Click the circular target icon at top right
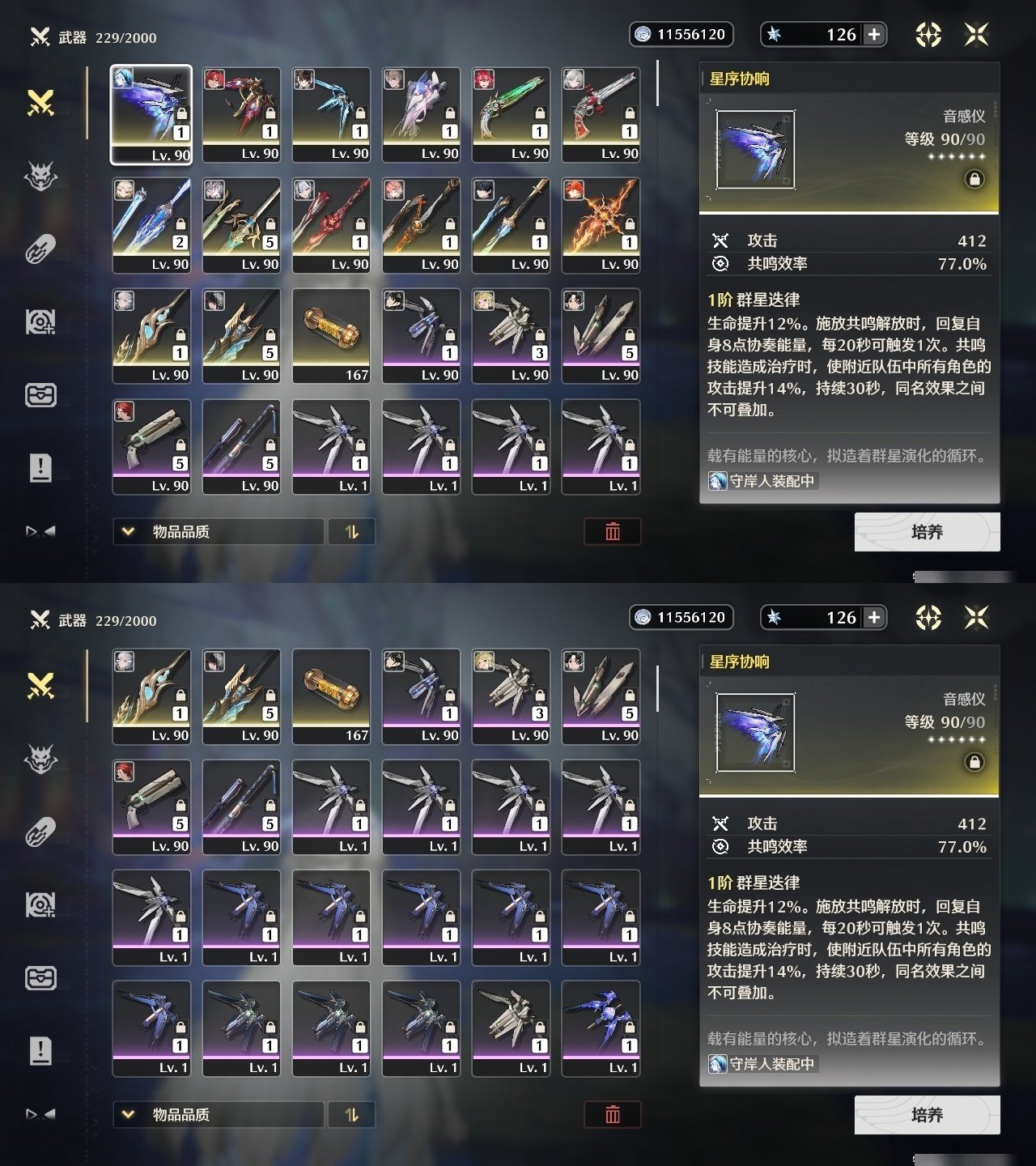This screenshot has width=1036, height=1166. 928,34
